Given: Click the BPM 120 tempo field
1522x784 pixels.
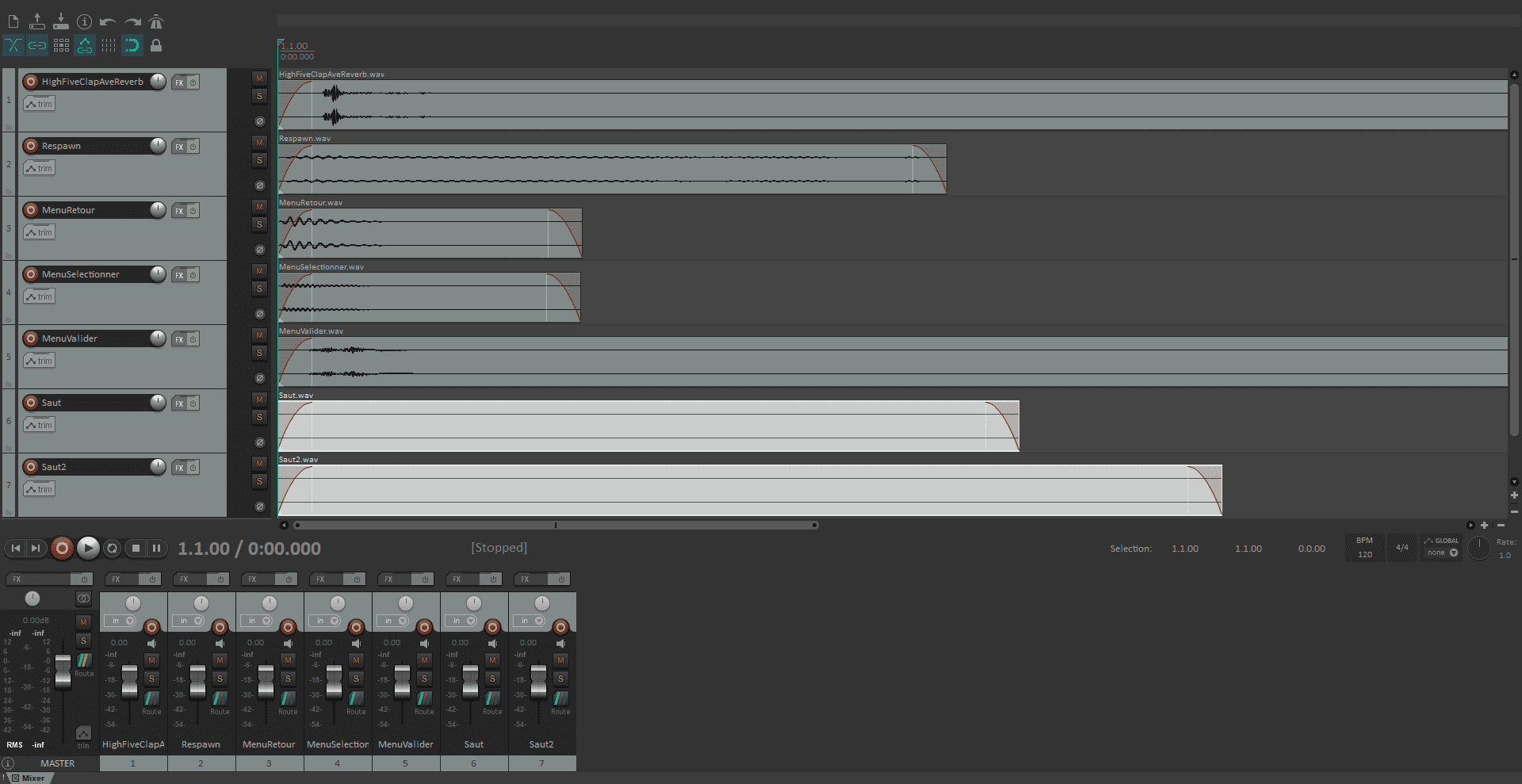Looking at the screenshot, I should (1364, 548).
